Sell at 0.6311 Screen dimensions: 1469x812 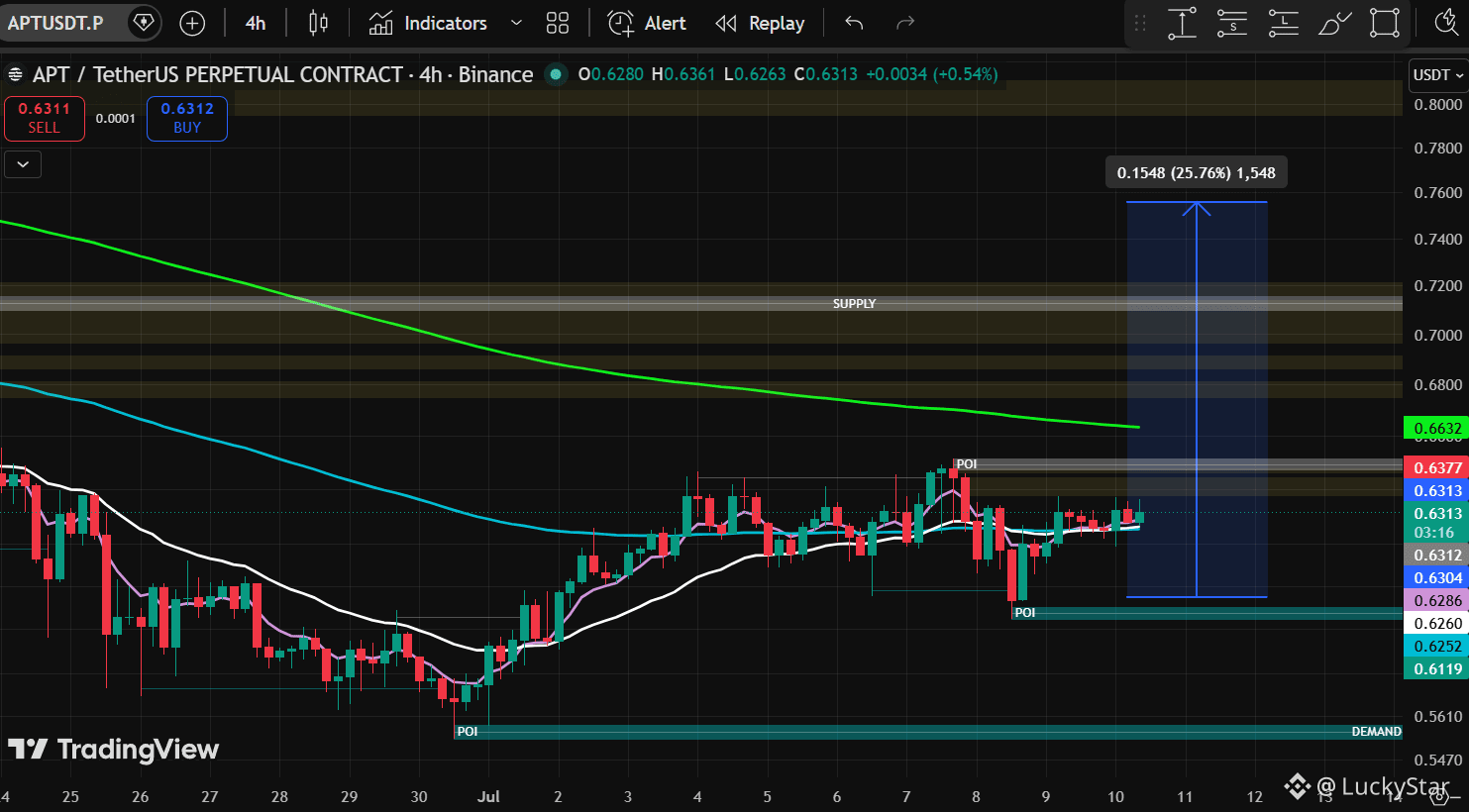coord(44,118)
